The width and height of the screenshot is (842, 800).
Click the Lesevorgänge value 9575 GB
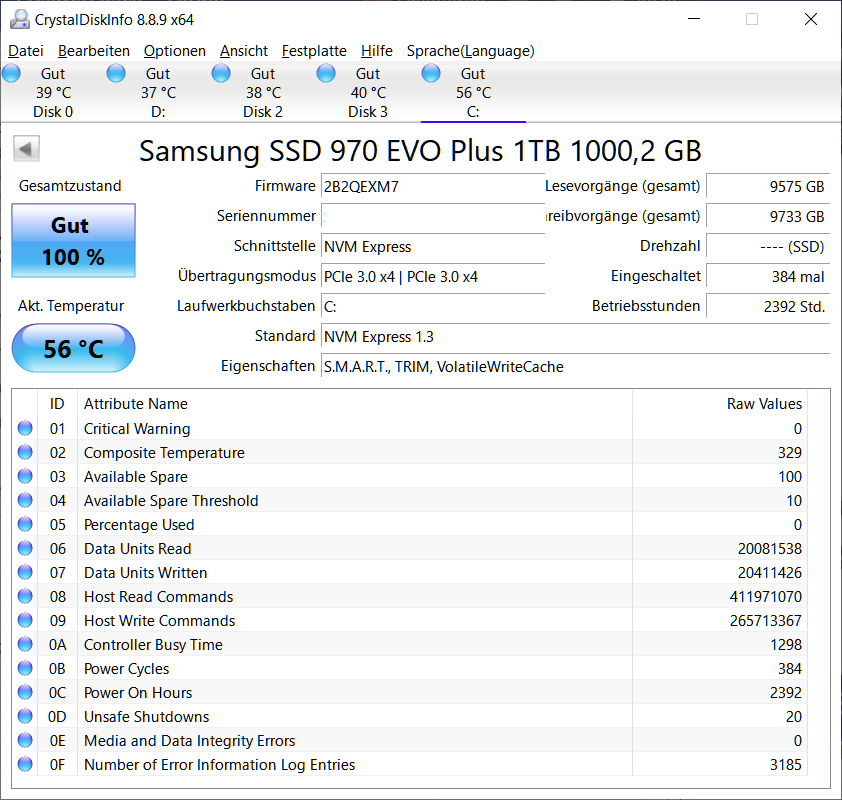point(768,186)
